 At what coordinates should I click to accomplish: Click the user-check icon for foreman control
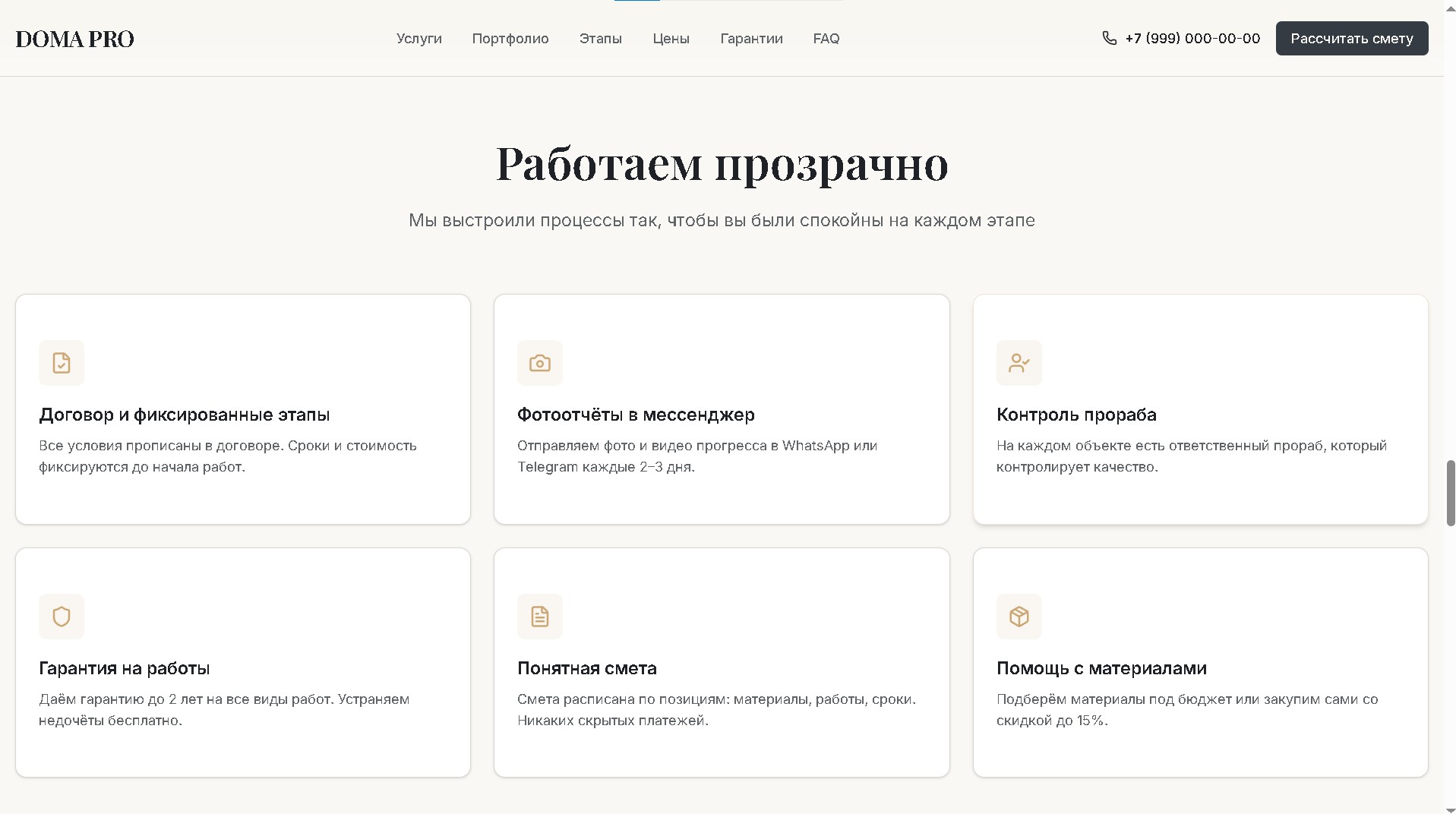coord(1019,363)
